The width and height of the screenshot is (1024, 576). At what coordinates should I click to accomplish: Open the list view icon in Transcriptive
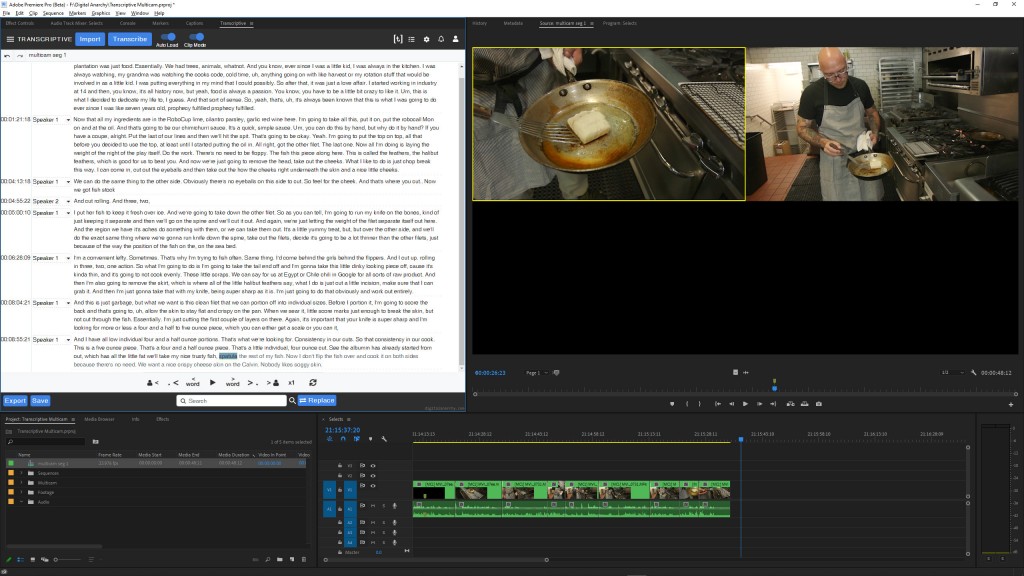coord(411,39)
